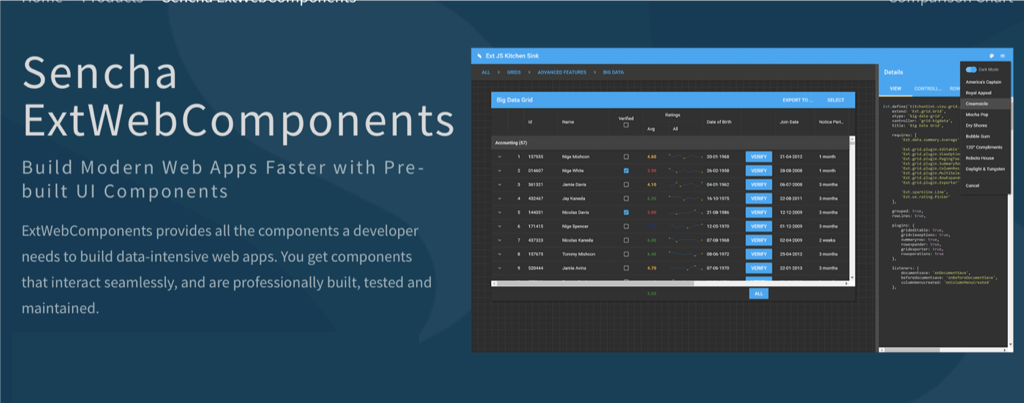Go to ADVANCED FEATURES breadcrumb link
The image size is (1024, 403).
(562, 73)
